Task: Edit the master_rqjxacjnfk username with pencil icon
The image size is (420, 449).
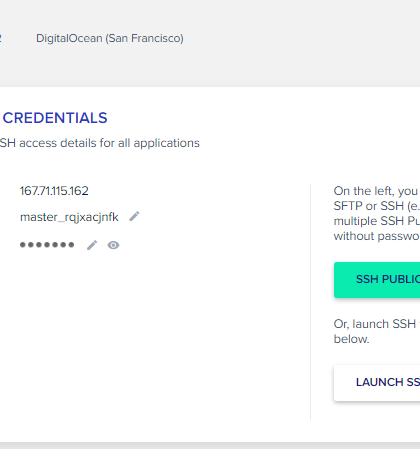Action: tap(134, 216)
